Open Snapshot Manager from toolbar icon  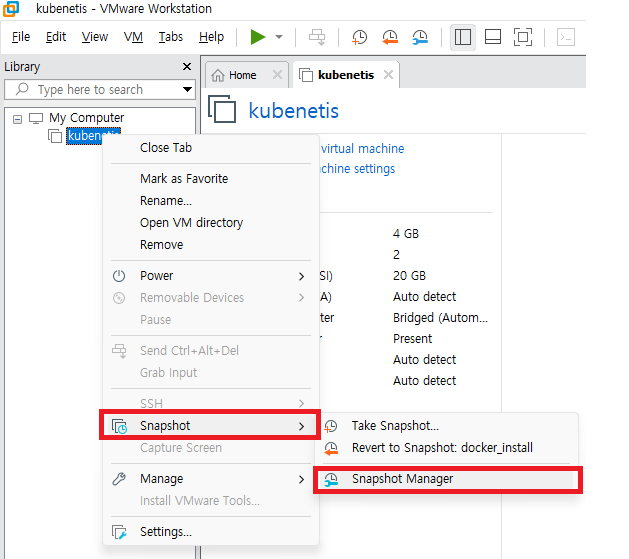[420, 37]
